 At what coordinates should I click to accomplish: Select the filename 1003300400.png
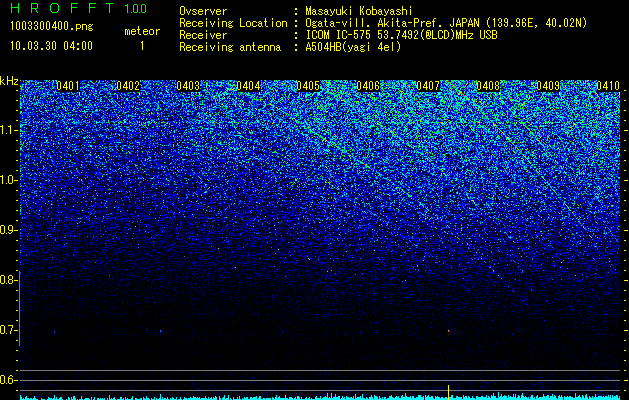point(52,26)
